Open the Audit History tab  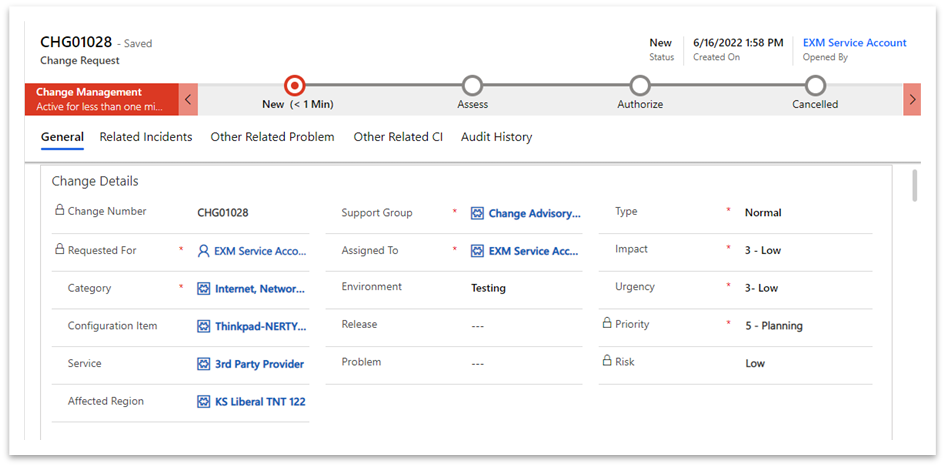click(497, 137)
